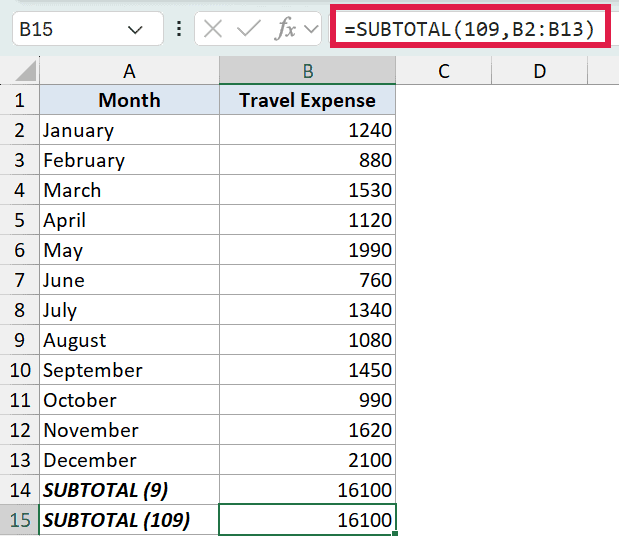619x536 pixels.
Task: Click the Name Box showing B15
Action: (88, 29)
